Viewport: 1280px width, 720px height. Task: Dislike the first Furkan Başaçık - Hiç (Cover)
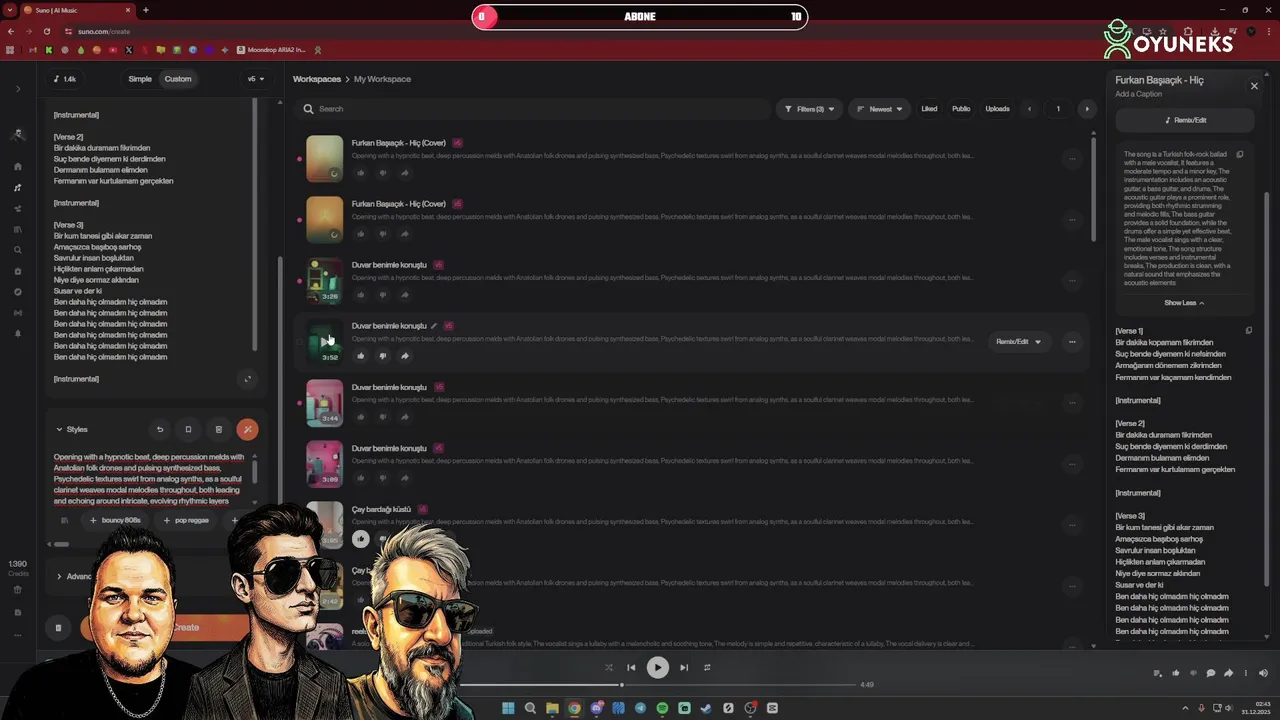point(383,173)
